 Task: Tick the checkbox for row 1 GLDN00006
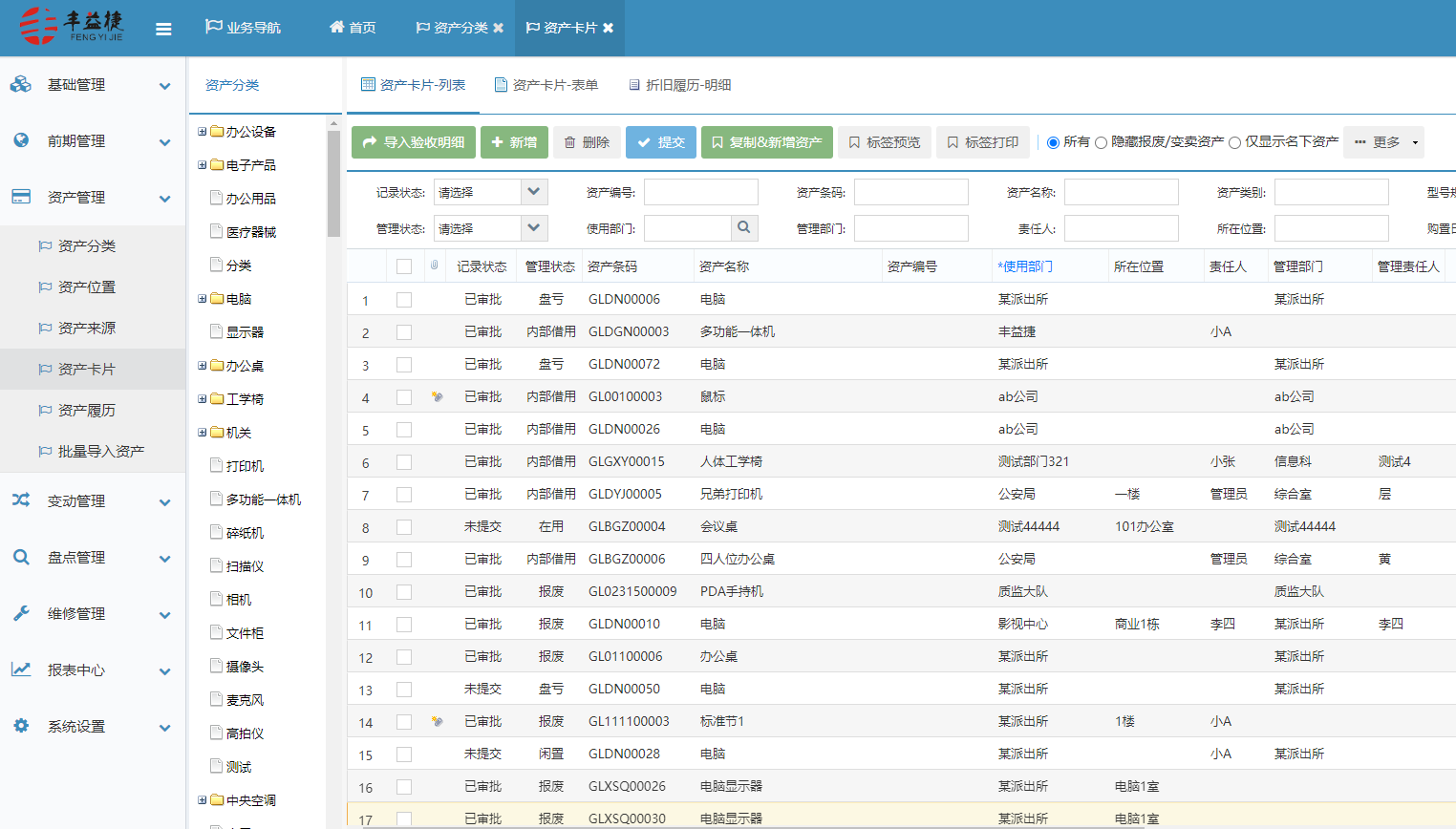click(x=404, y=300)
